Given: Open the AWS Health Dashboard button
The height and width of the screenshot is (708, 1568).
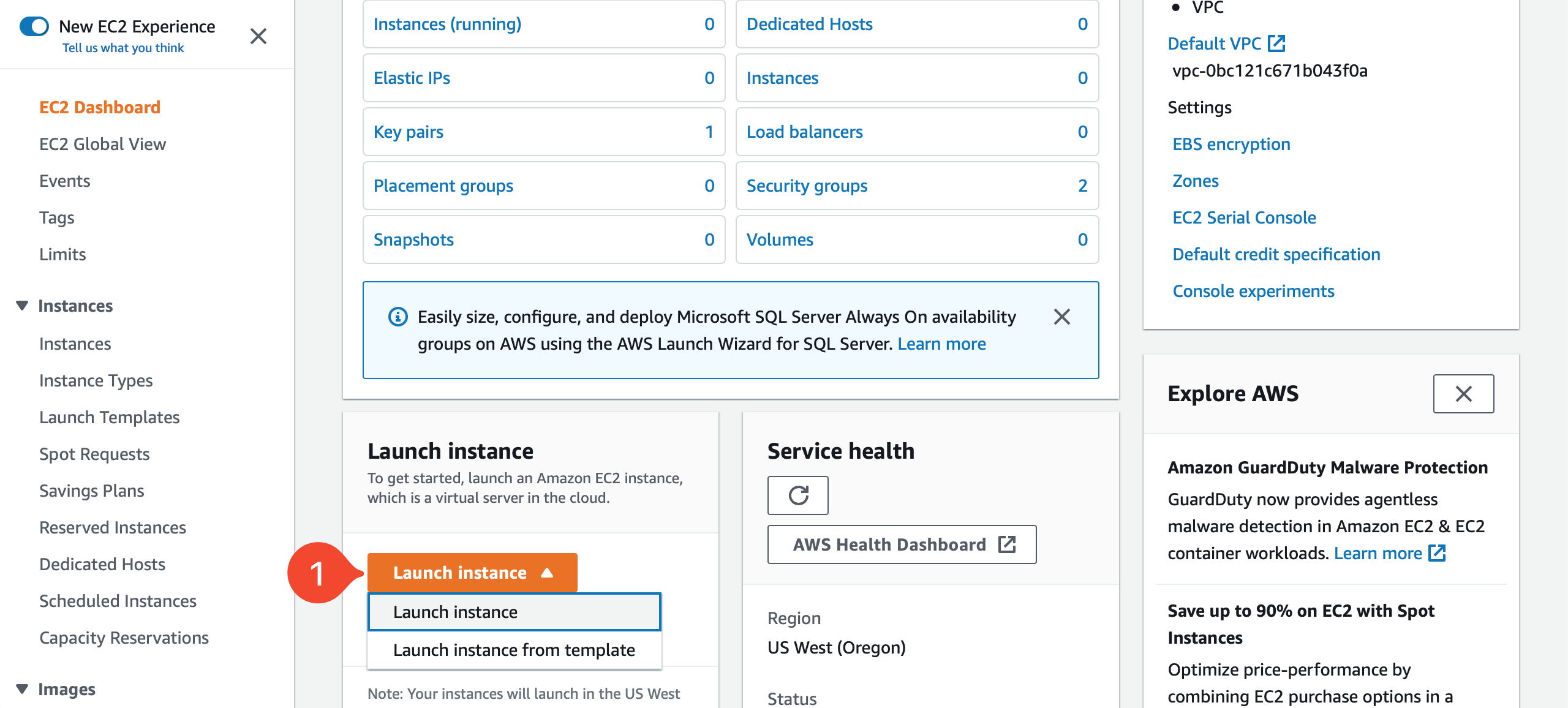Looking at the screenshot, I should 889,544.
